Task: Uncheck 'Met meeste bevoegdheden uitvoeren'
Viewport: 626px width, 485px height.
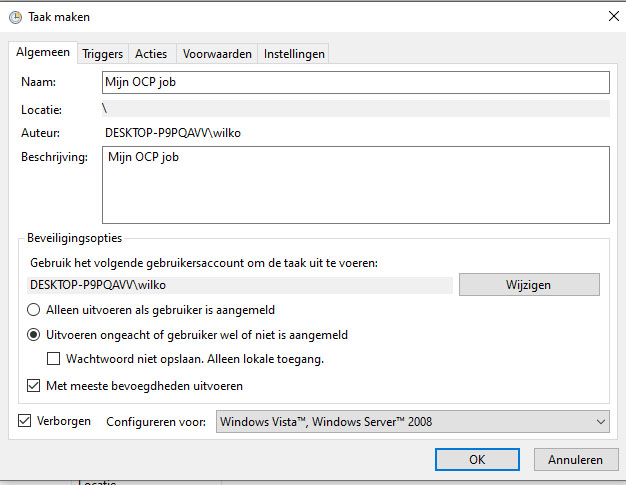Action: 34,386
